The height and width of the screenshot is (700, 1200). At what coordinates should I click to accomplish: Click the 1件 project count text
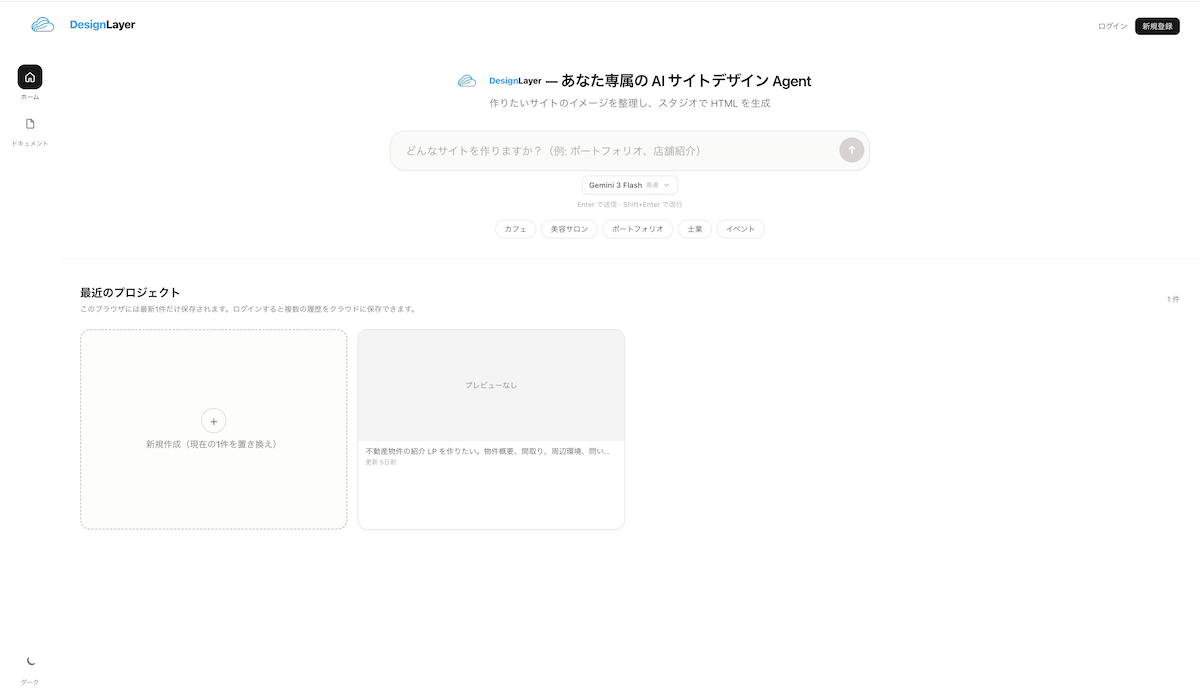(x=1173, y=299)
